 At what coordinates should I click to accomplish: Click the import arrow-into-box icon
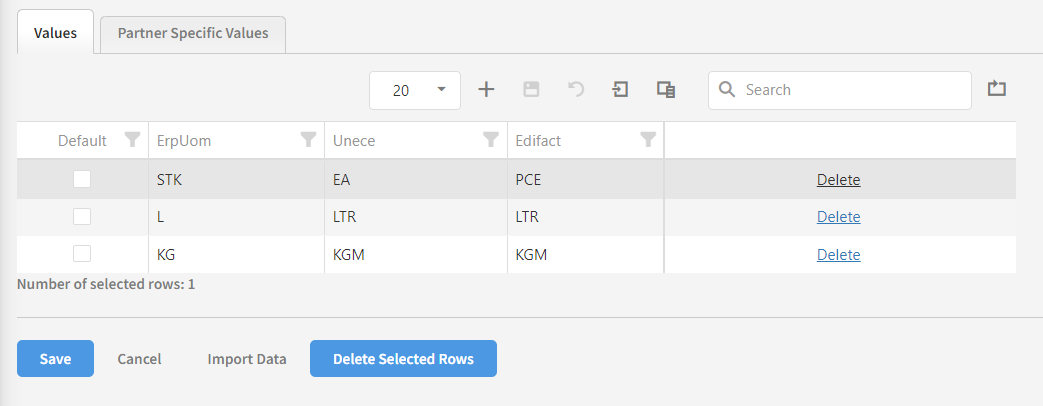click(621, 89)
